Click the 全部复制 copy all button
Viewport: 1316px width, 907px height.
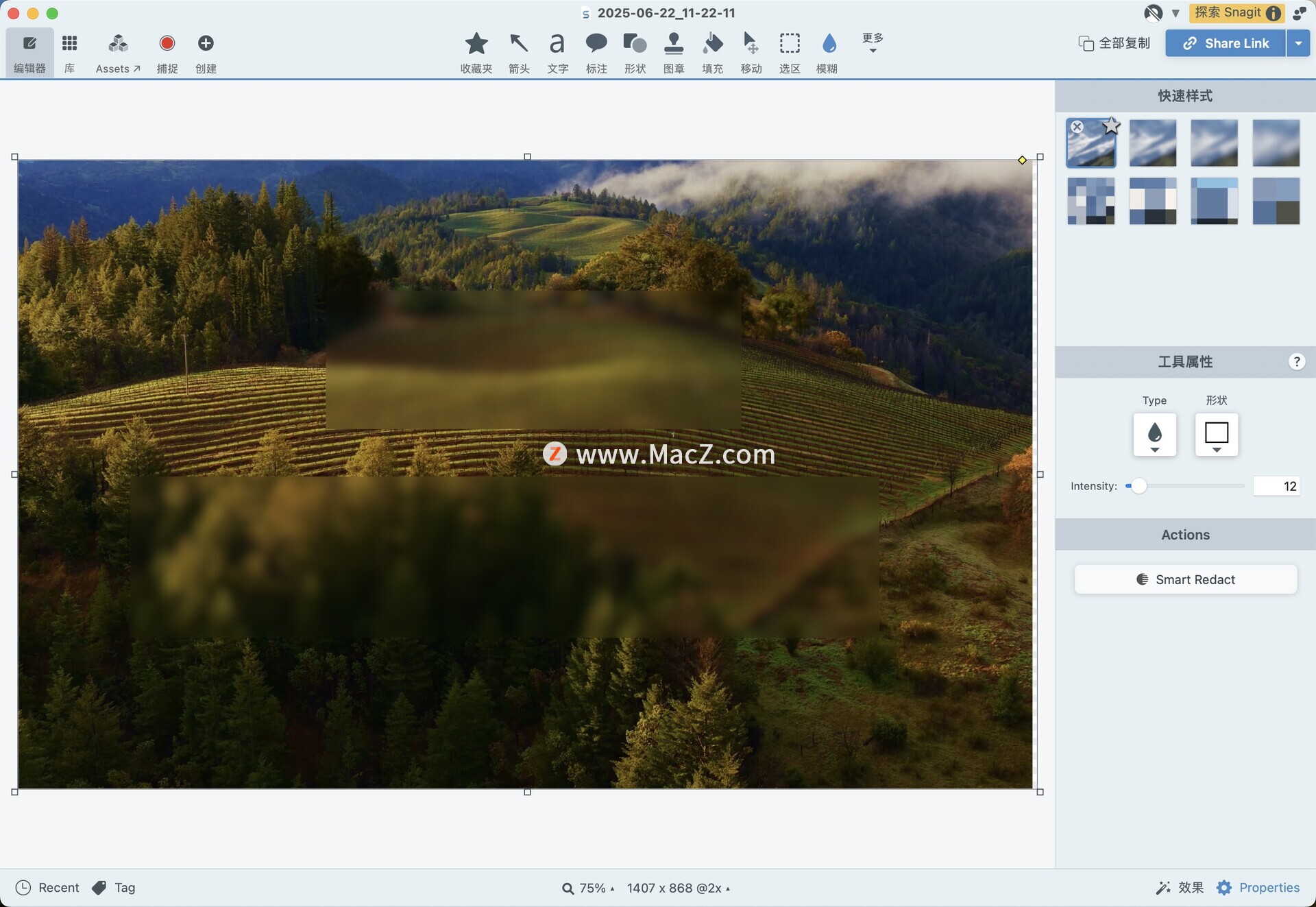pos(1114,43)
